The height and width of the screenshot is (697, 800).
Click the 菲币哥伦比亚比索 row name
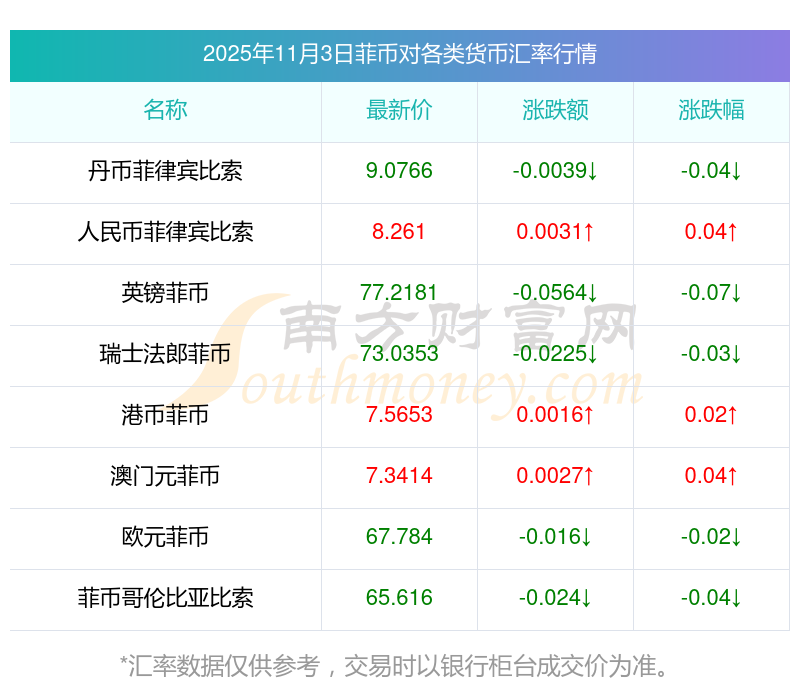coord(165,598)
